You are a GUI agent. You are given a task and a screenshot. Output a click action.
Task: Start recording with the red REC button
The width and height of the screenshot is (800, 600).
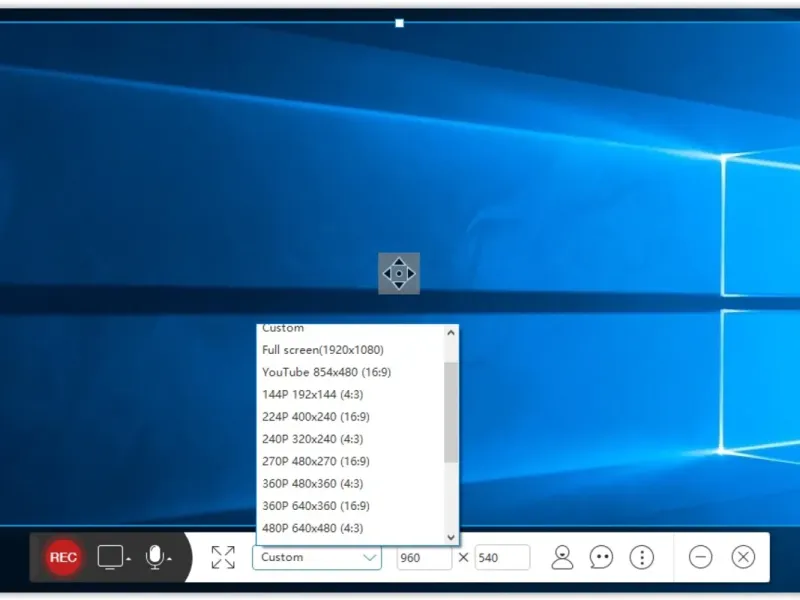click(63, 557)
